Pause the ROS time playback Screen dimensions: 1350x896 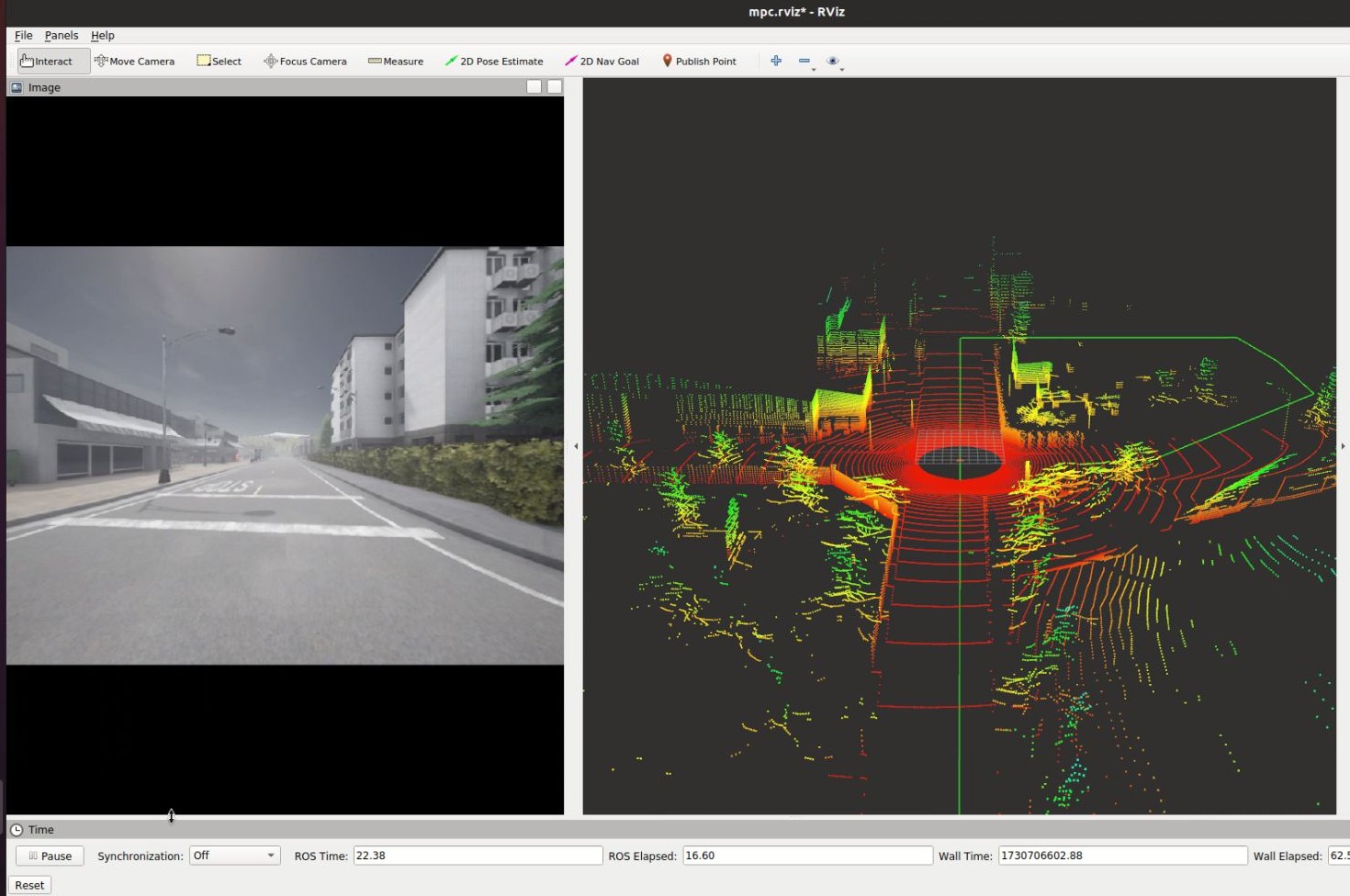[x=50, y=856]
